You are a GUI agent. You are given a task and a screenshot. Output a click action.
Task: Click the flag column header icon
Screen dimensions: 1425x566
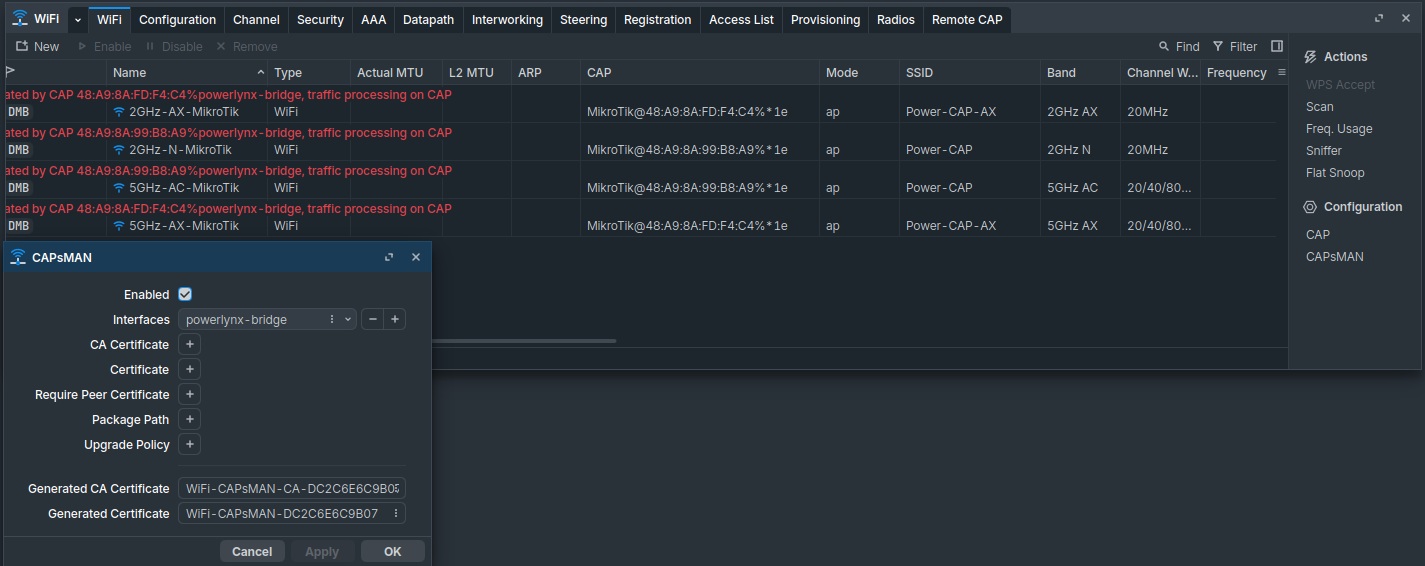point(10,72)
